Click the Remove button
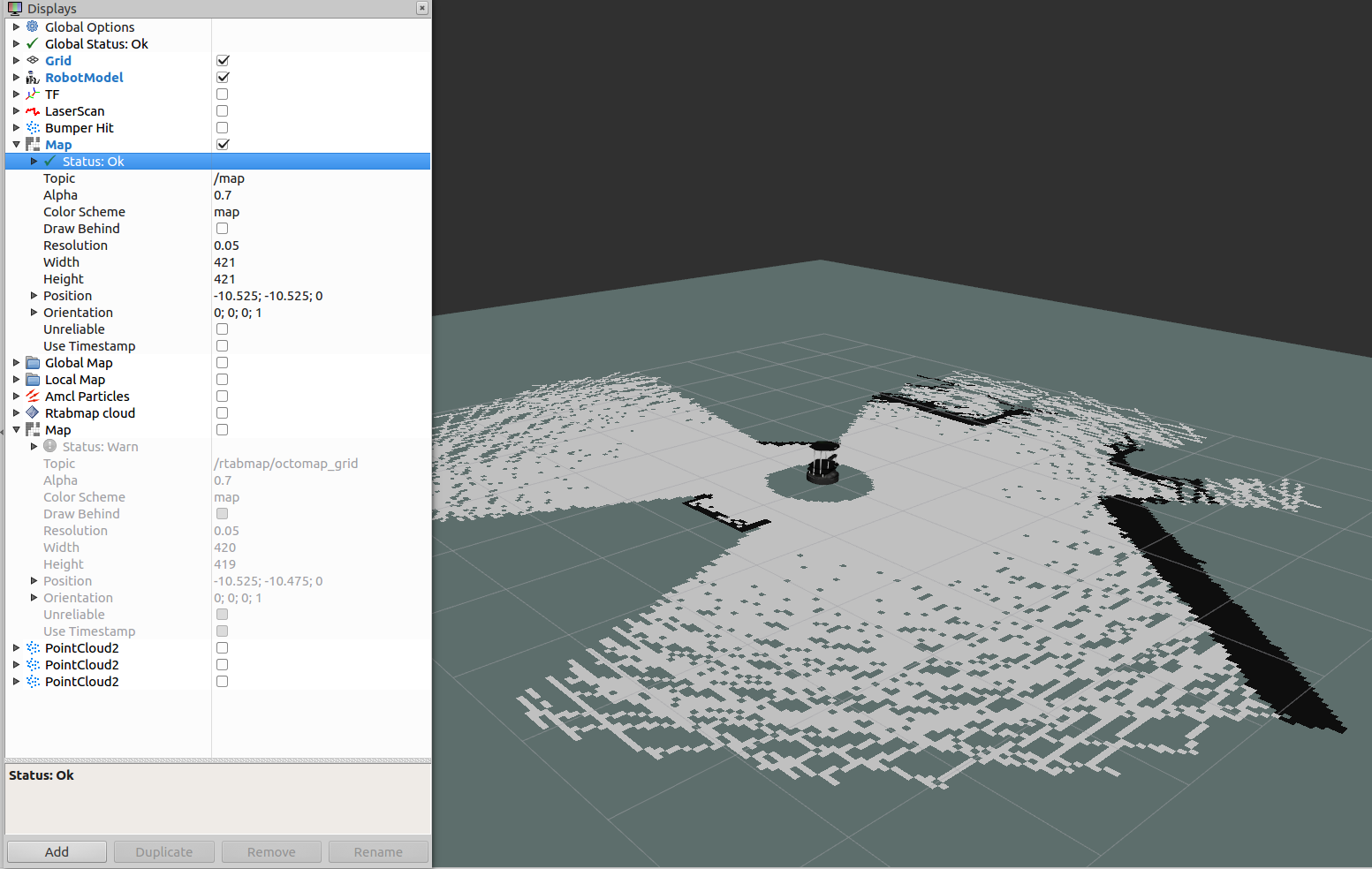The image size is (1372, 869). click(x=271, y=851)
